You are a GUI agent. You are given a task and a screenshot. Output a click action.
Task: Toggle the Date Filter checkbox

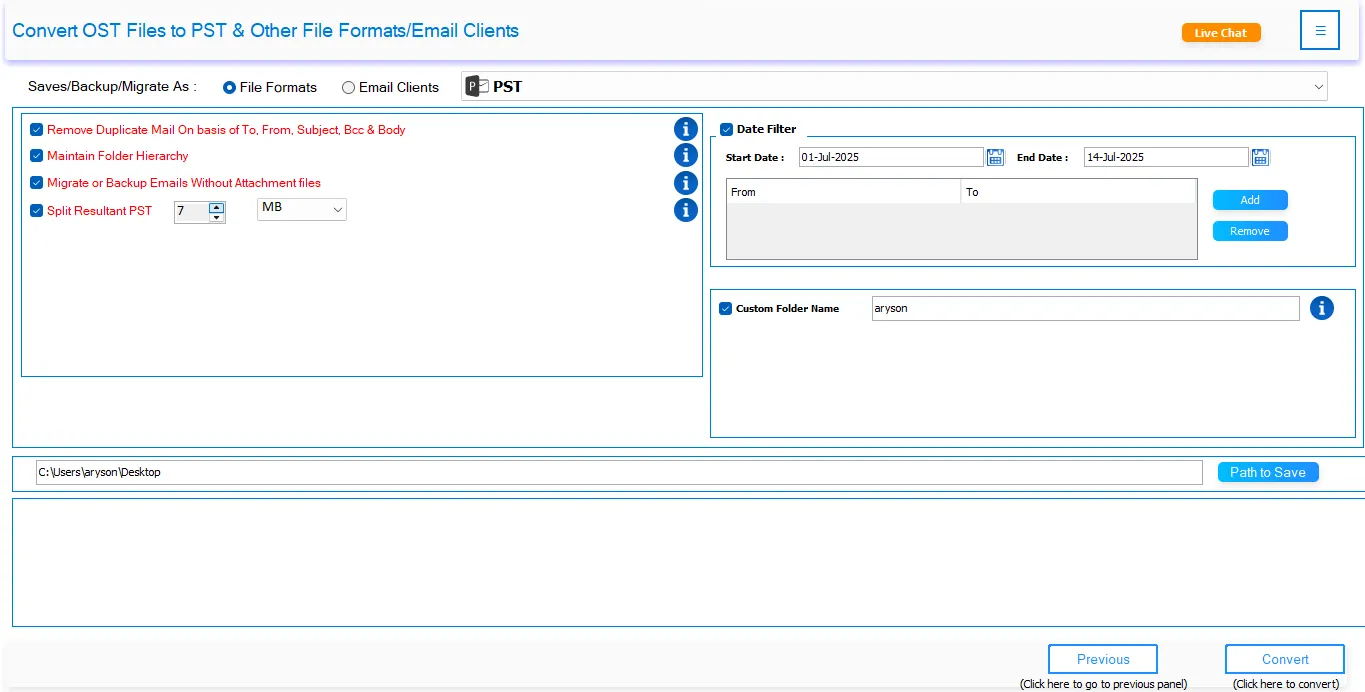[x=727, y=129]
